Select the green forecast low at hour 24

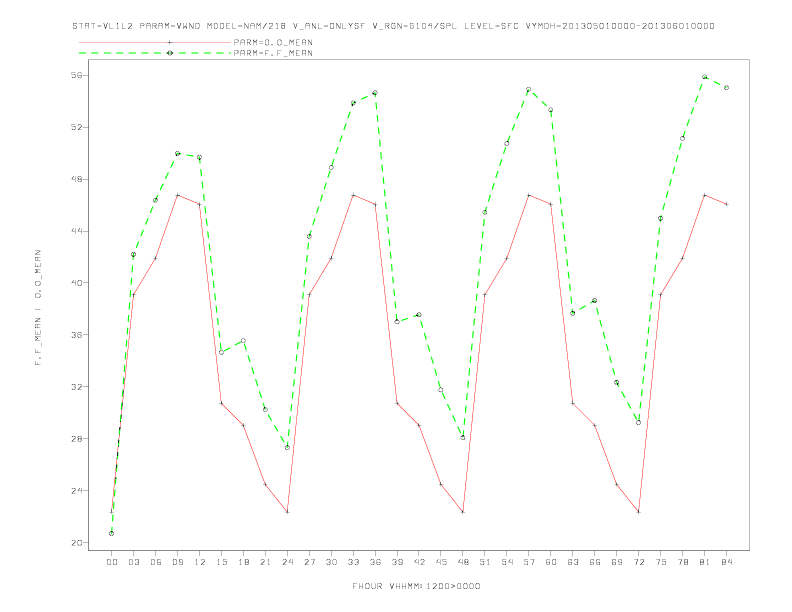coord(287,447)
